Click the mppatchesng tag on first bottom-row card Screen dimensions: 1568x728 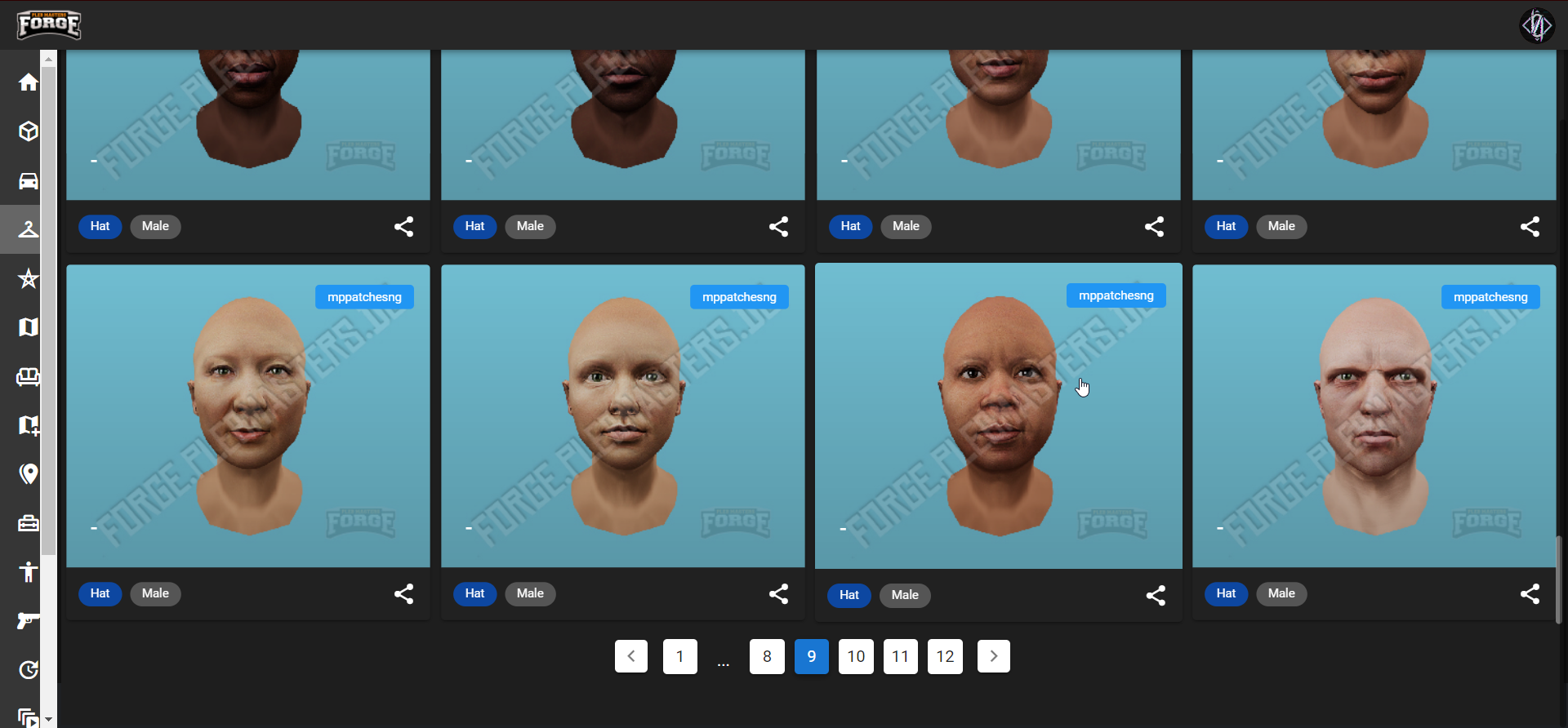(x=364, y=297)
